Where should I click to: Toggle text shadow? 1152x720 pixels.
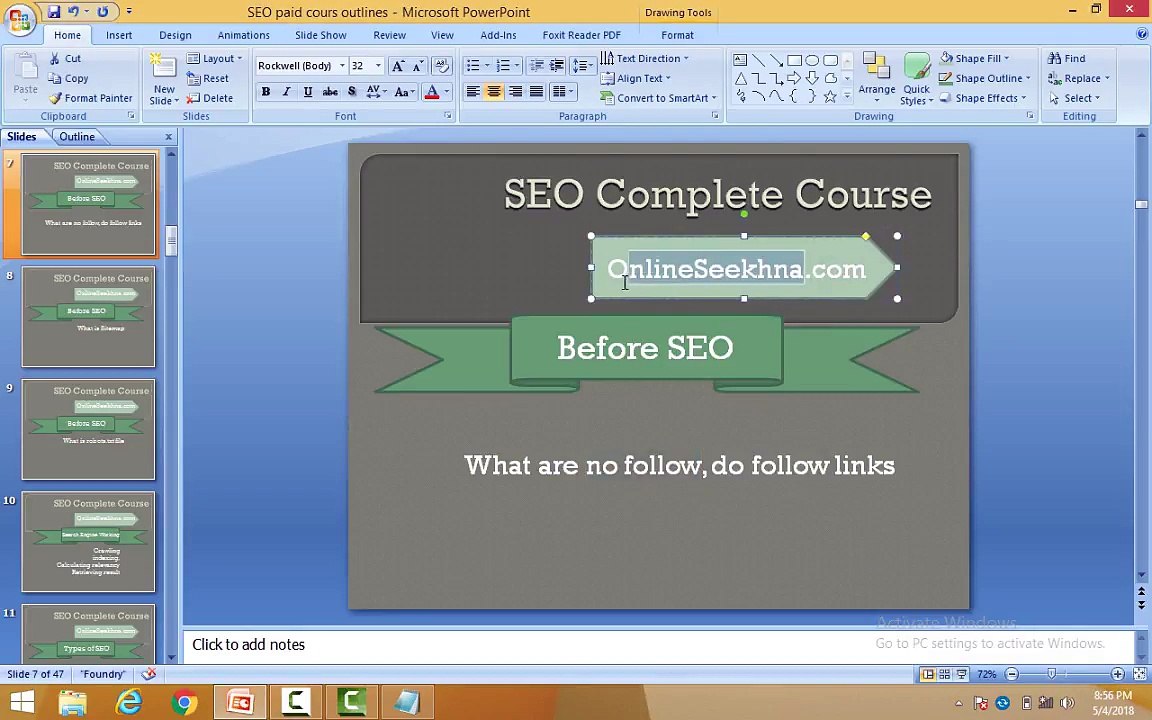(x=352, y=92)
